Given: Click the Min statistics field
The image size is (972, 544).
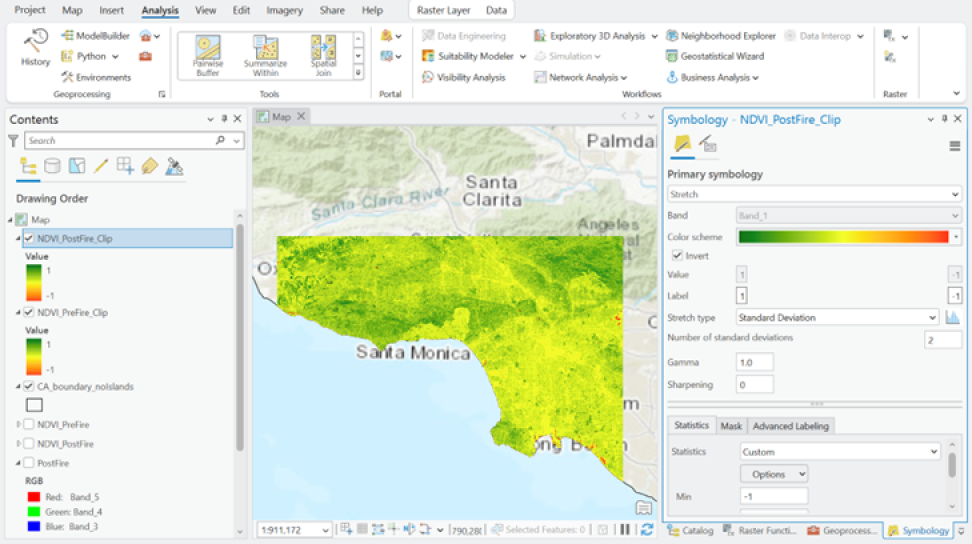Looking at the screenshot, I should [774, 496].
